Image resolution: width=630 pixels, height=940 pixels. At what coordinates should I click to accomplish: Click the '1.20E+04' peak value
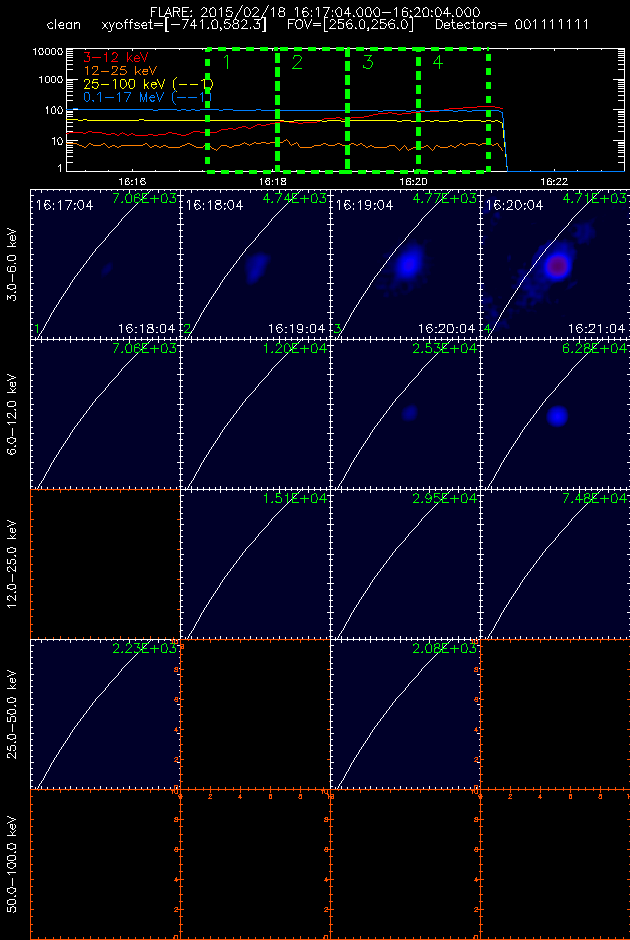tap(294, 349)
